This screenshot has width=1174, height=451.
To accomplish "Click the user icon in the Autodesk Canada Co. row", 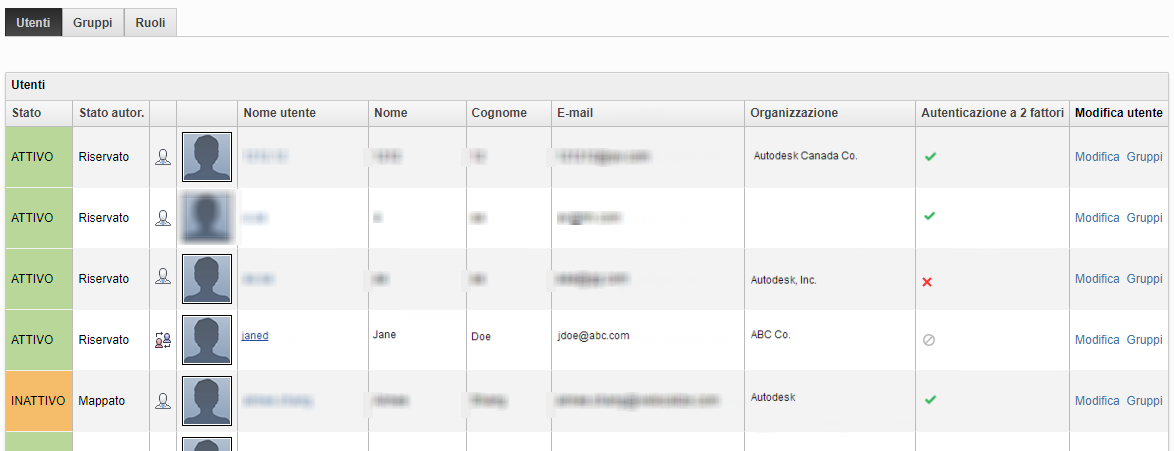I will pos(162,157).
